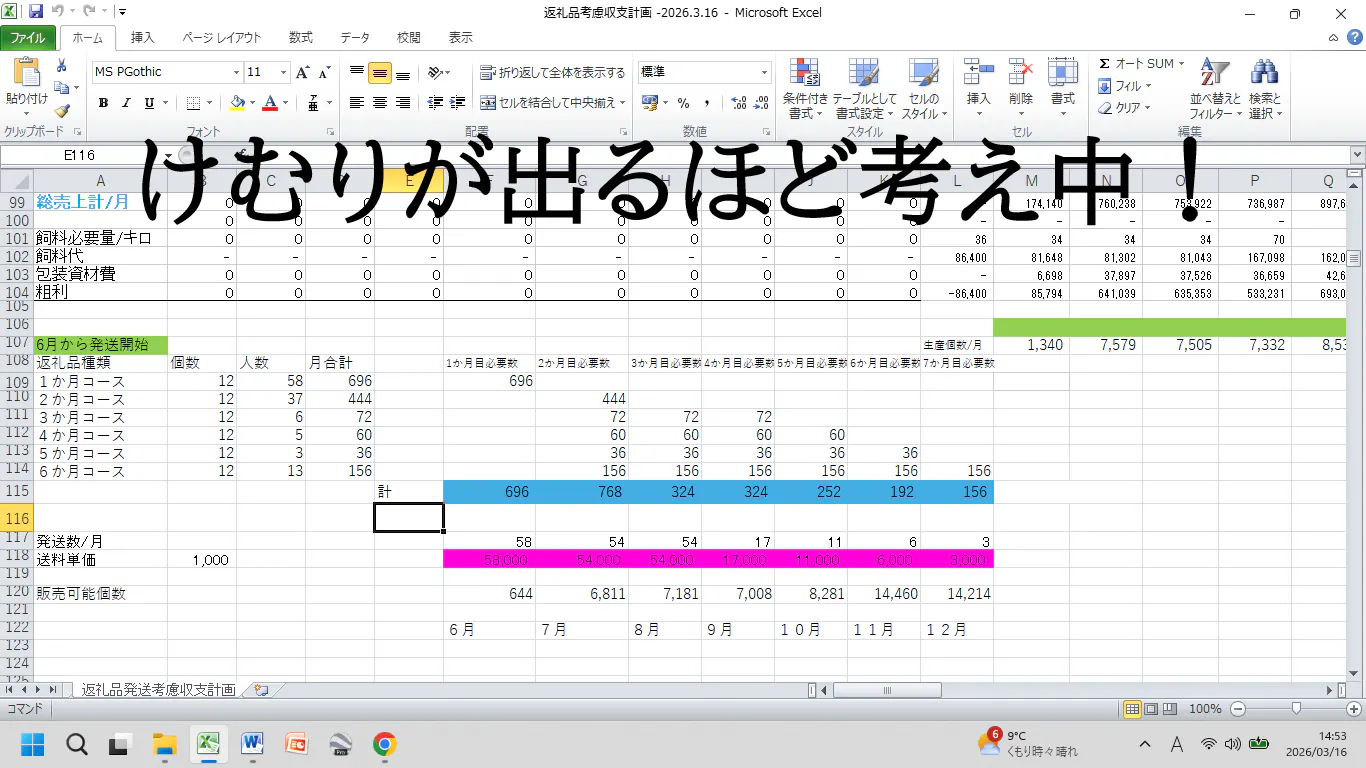
Task: Click the increase font size icon
Action: (x=302, y=72)
